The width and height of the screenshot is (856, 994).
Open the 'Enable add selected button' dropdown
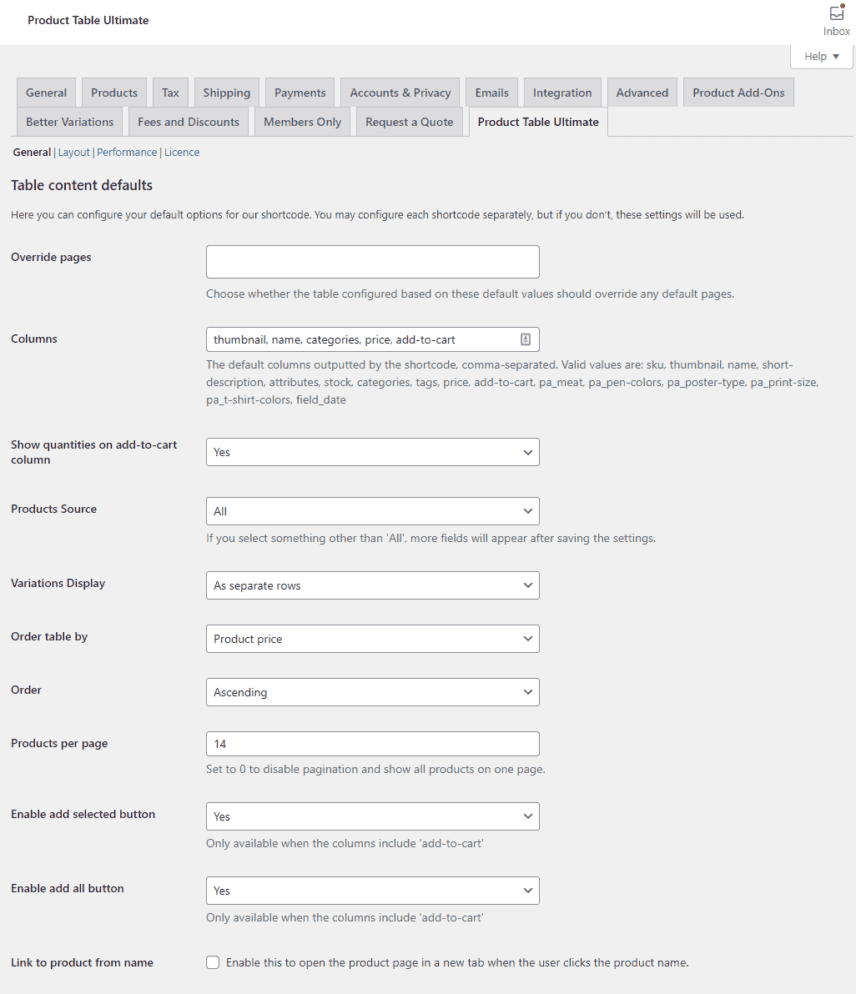pos(371,816)
